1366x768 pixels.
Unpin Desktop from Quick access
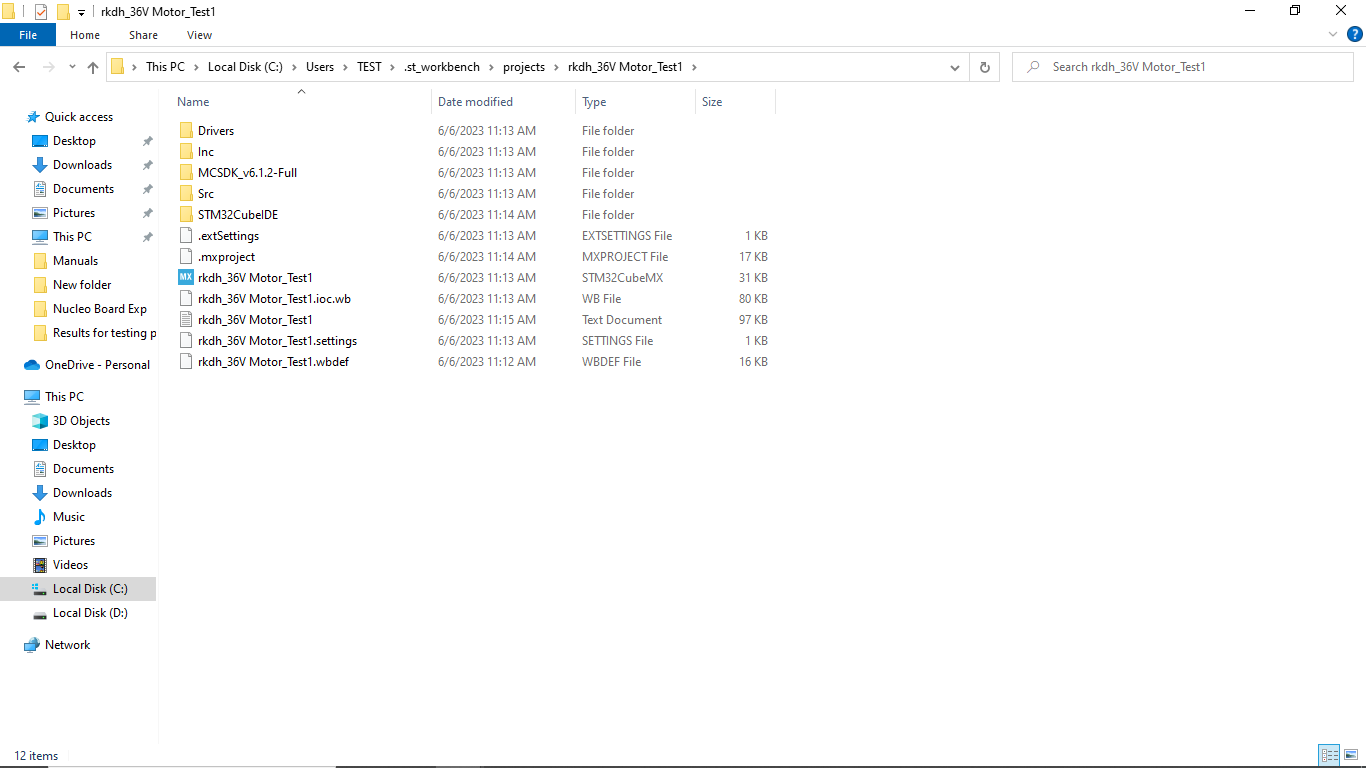coord(147,140)
